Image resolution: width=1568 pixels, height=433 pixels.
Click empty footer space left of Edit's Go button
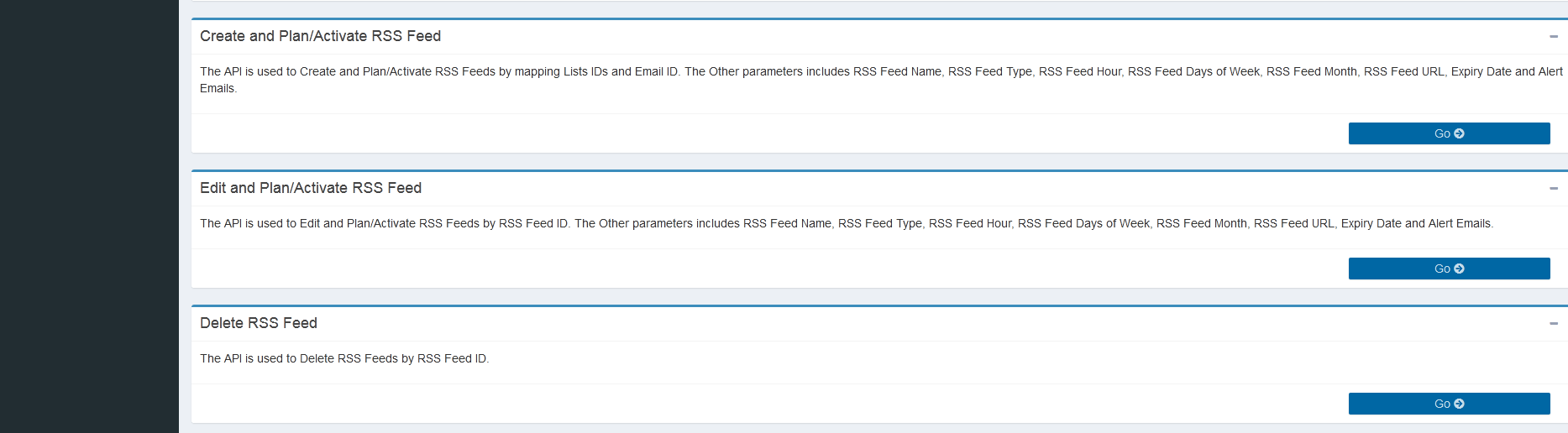point(756,269)
